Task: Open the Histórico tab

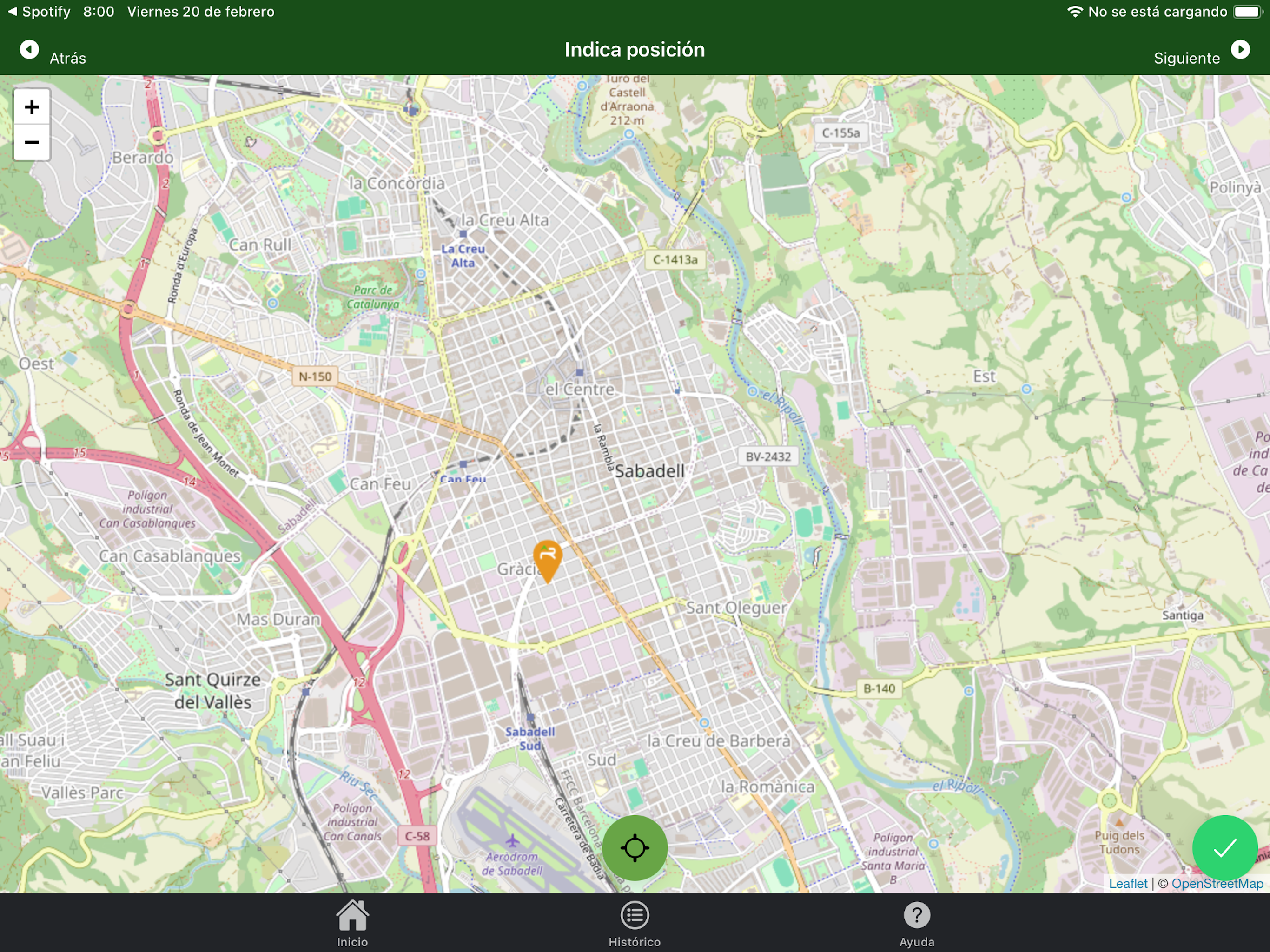Action: 635,923
